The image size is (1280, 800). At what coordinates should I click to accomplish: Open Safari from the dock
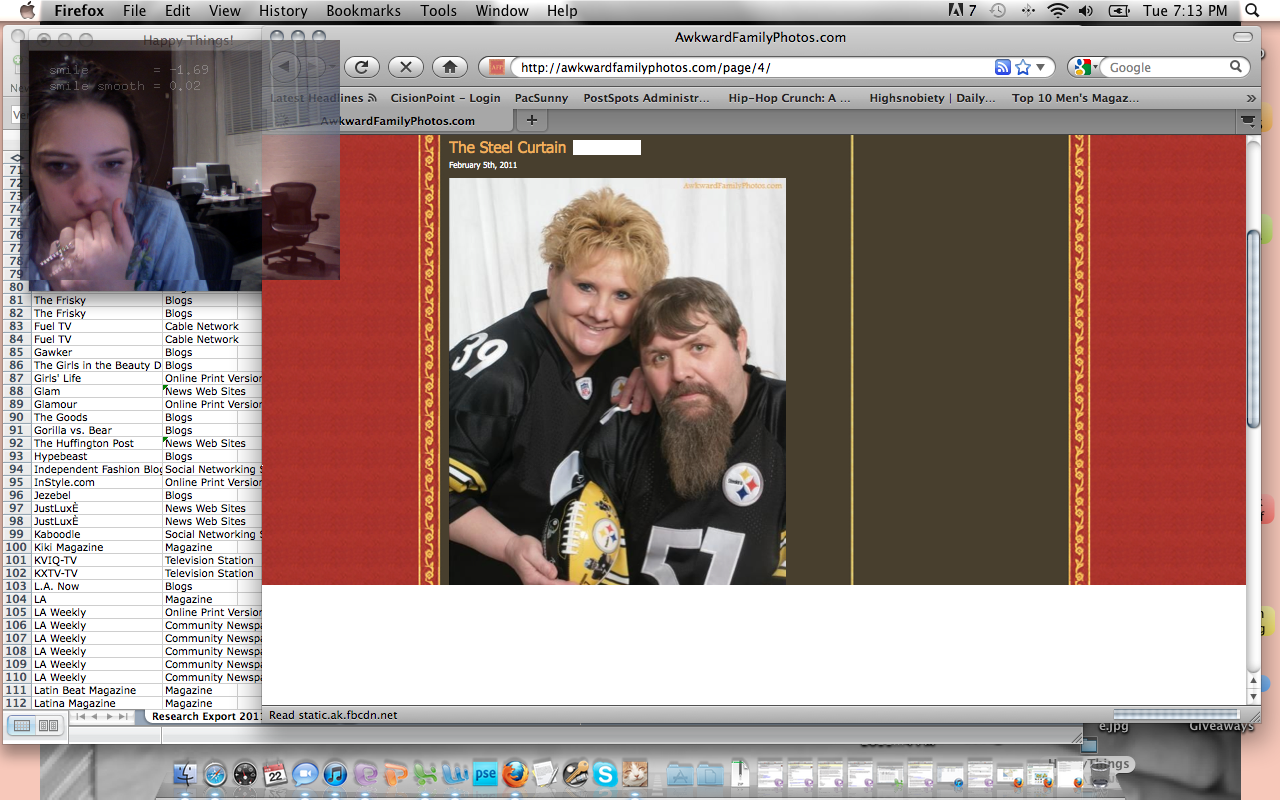click(215, 773)
